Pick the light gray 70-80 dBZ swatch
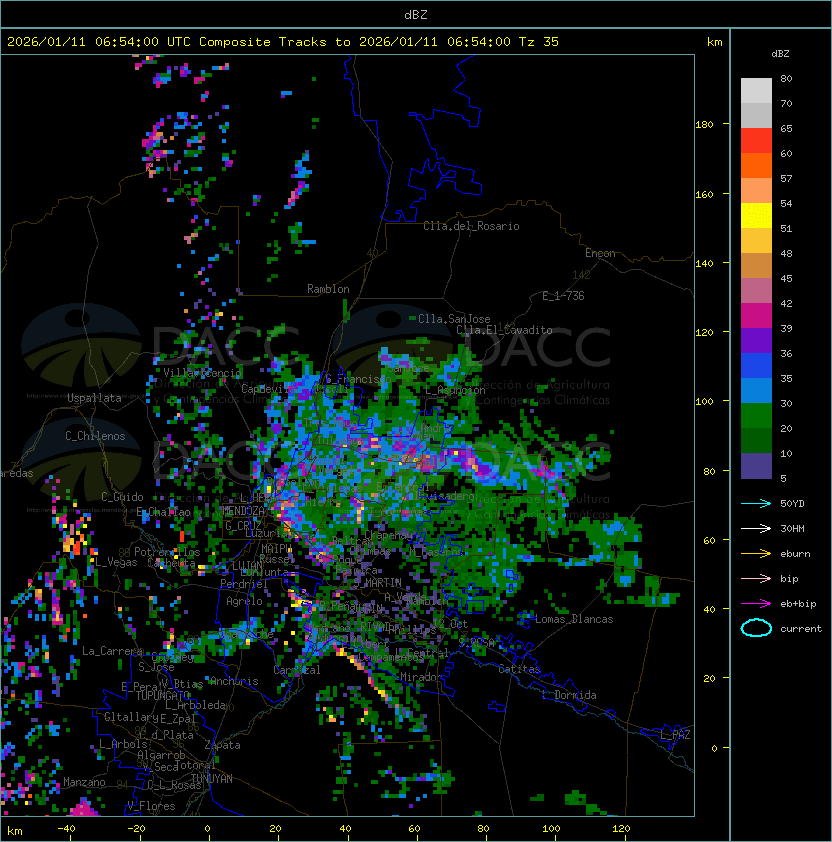This screenshot has width=832, height=842. pos(756,91)
